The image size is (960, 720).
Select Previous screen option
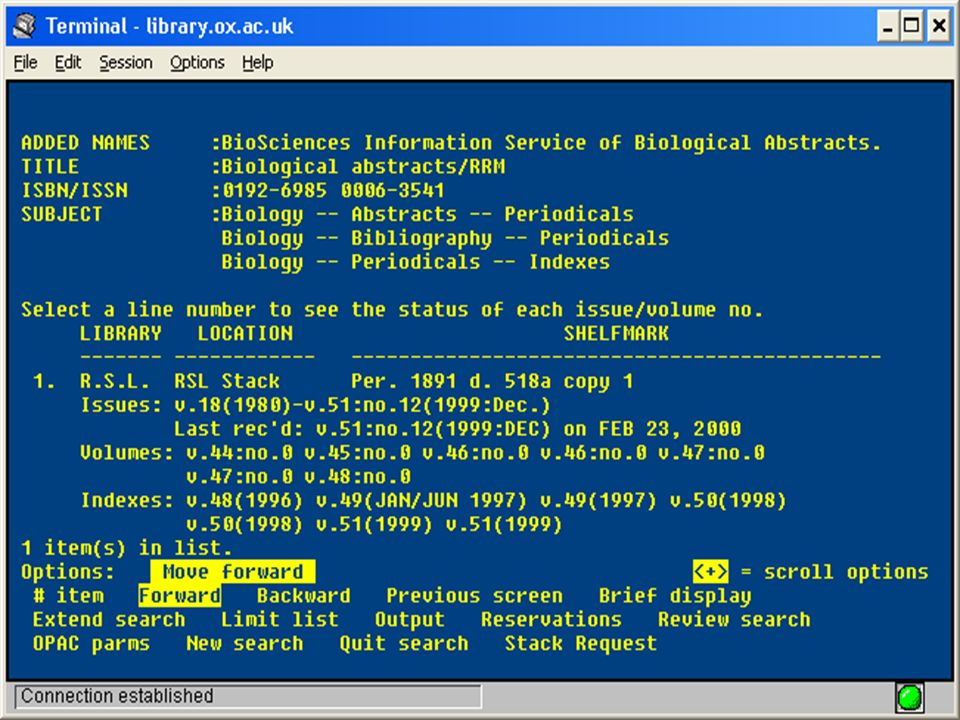click(474, 596)
